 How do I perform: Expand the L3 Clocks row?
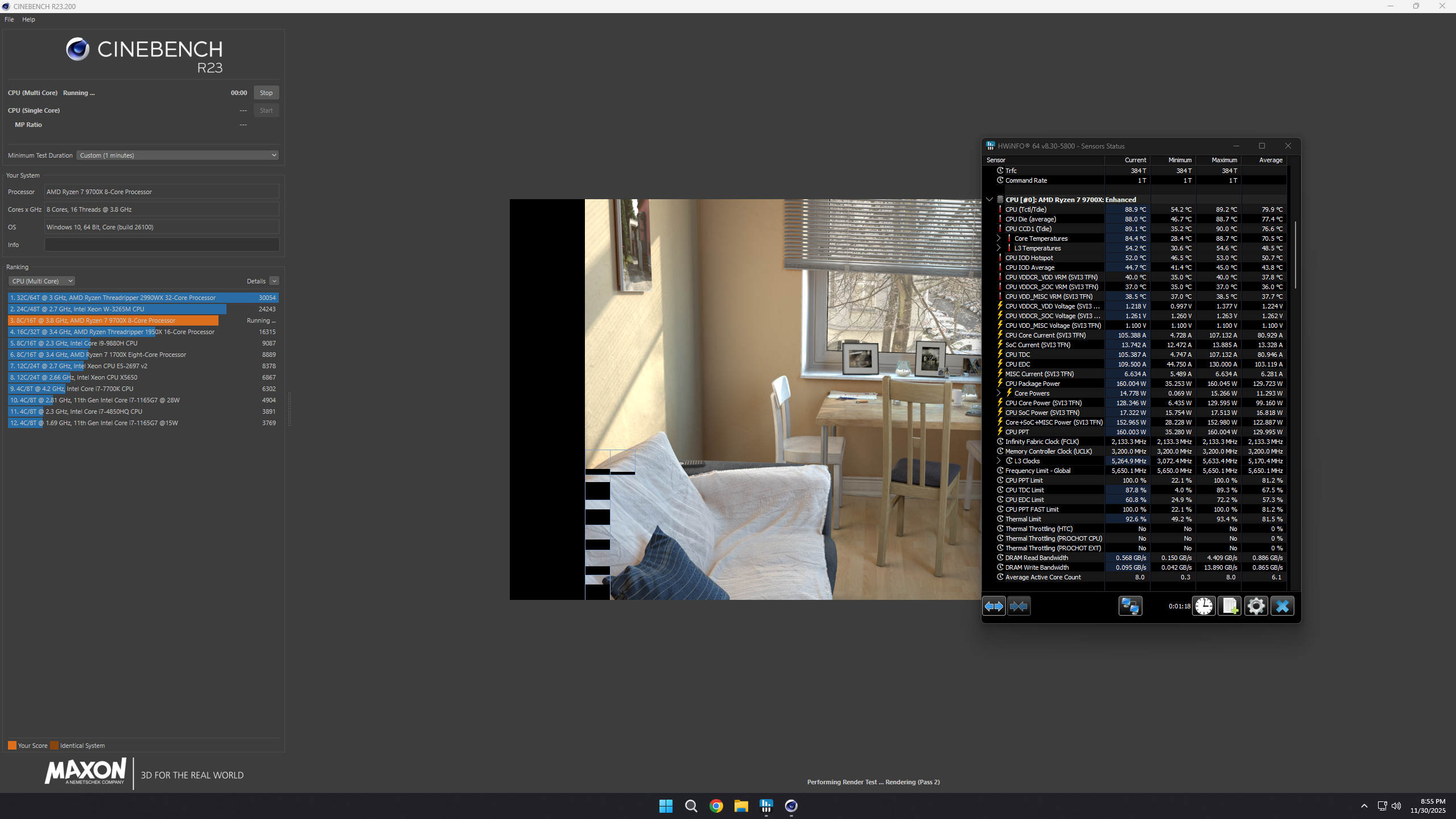click(x=999, y=461)
